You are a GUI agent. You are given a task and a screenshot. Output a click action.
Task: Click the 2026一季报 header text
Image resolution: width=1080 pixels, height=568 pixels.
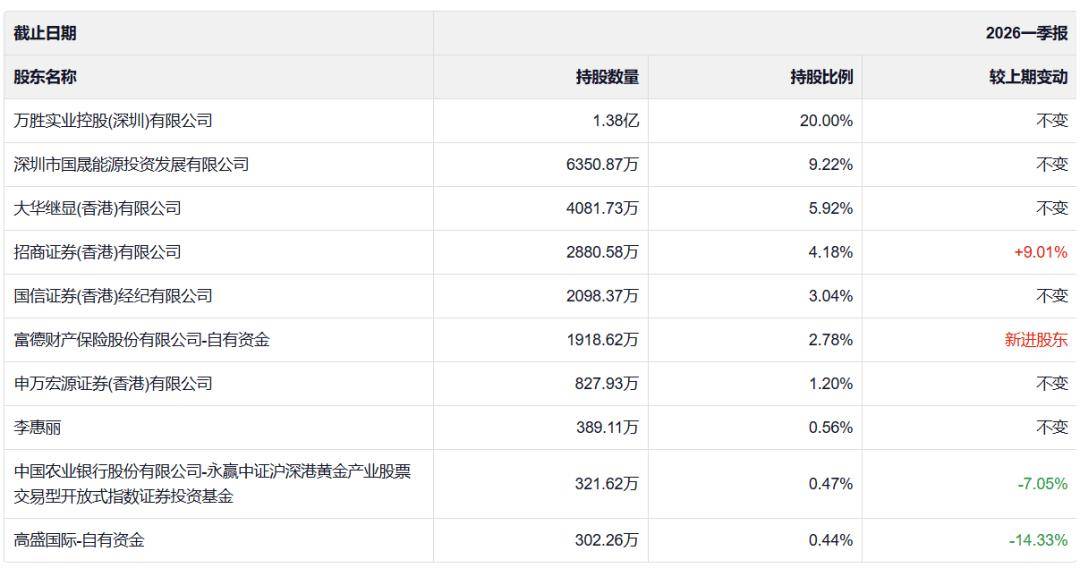coord(1026,33)
